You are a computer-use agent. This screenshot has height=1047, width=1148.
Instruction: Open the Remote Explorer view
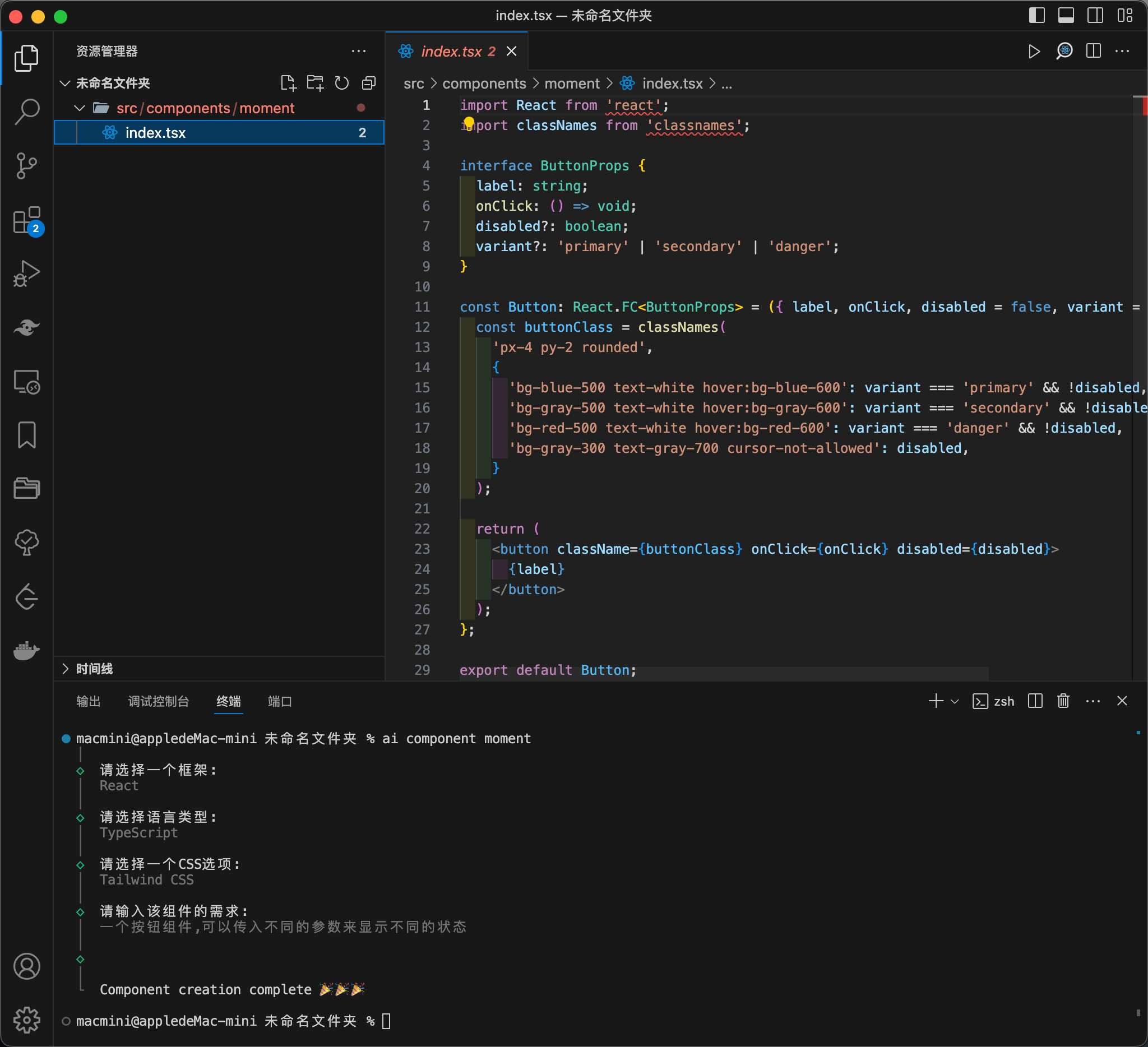pos(26,383)
